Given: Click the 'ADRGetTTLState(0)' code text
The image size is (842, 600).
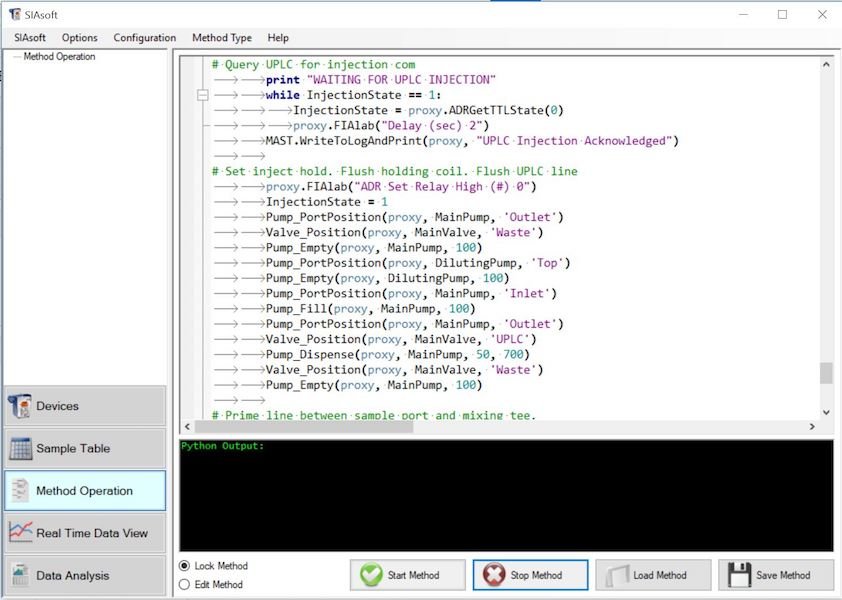Looking at the screenshot, I should point(506,111).
